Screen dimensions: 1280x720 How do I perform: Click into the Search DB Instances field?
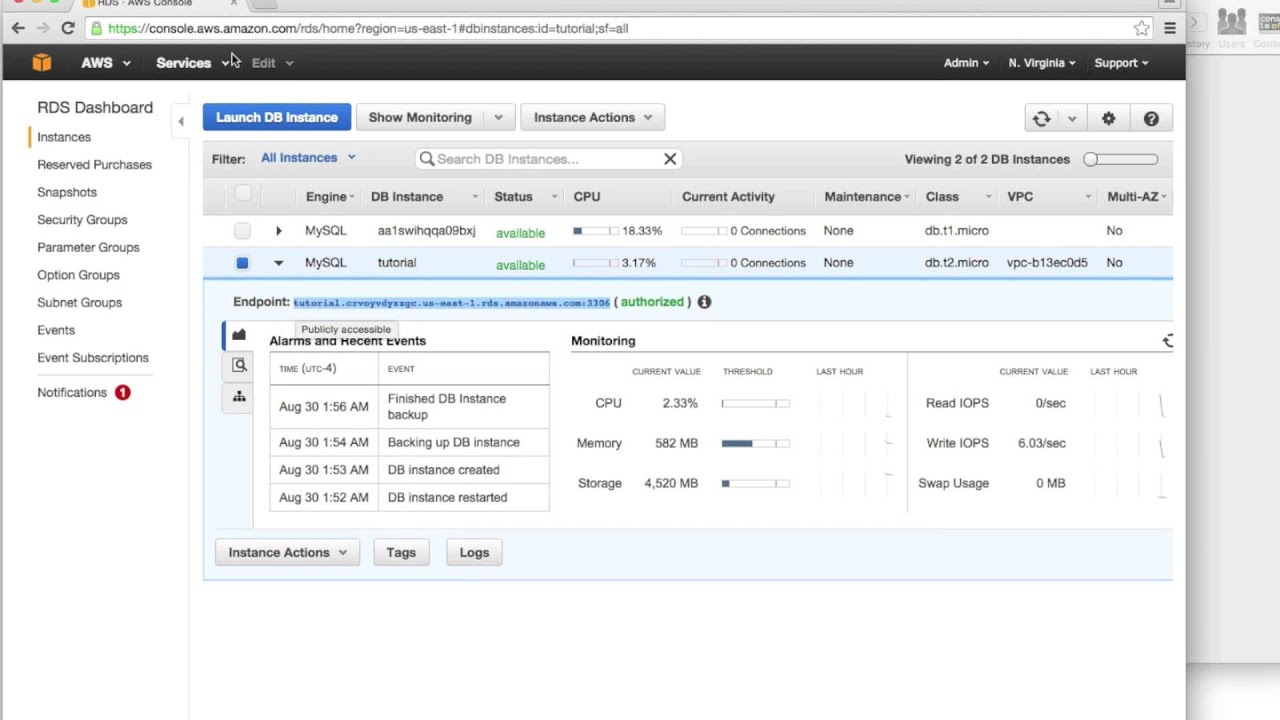point(550,158)
